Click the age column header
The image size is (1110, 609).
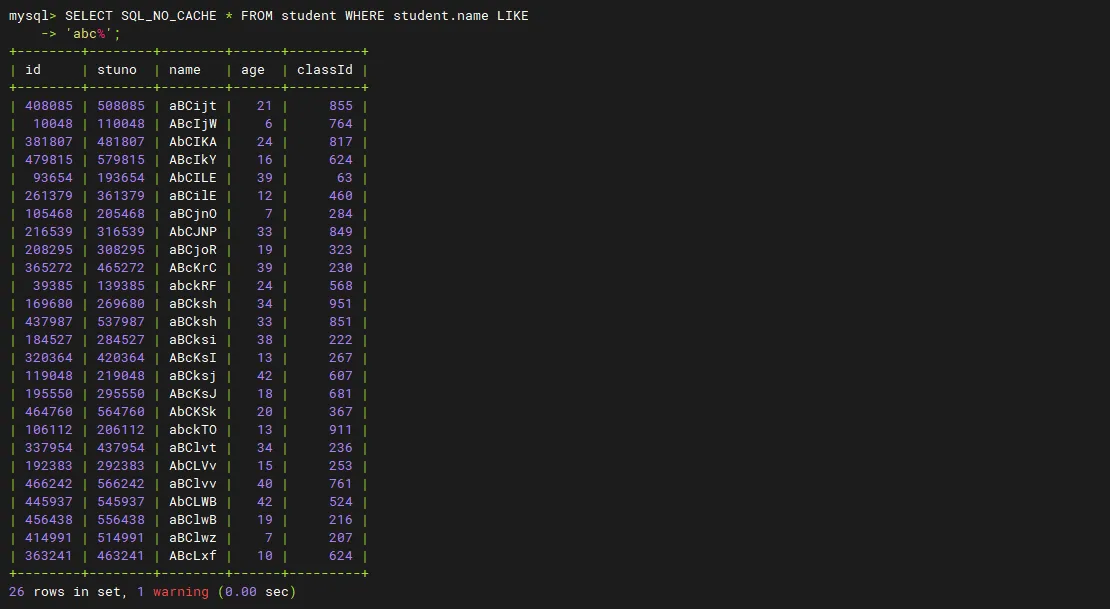(253, 70)
